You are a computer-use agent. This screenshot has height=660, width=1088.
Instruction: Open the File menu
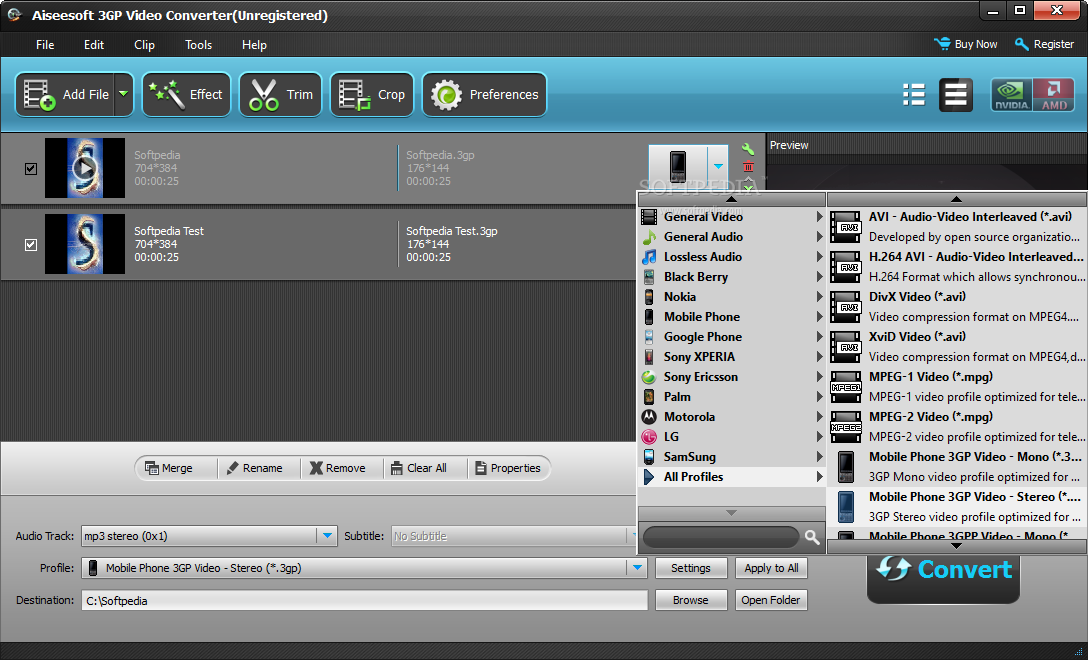click(x=45, y=44)
